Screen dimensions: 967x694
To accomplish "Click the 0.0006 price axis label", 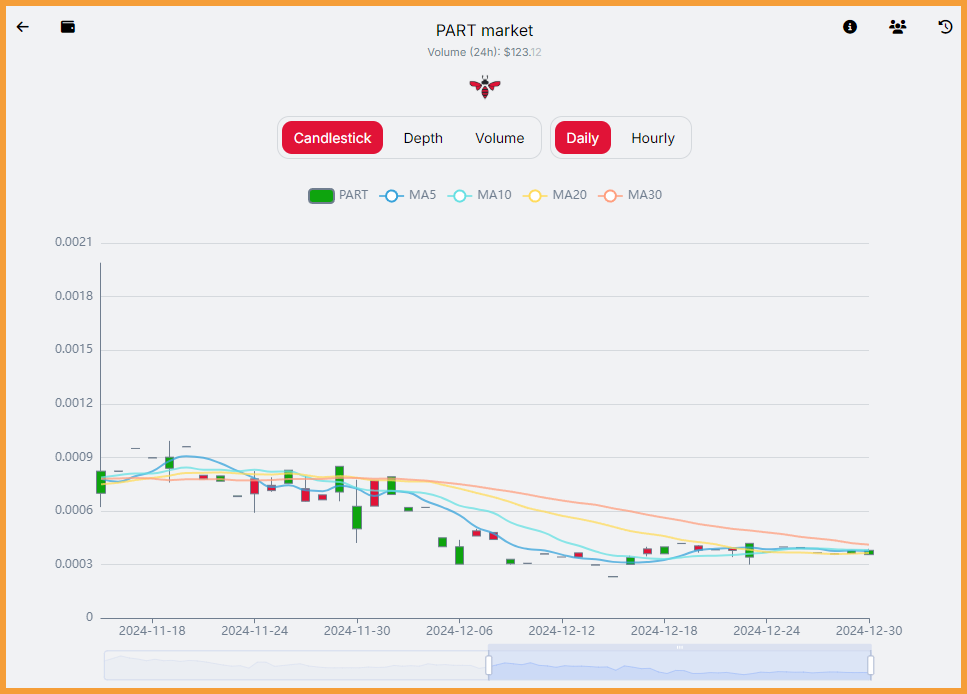I will pyautogui.click(x=73, y=510).
